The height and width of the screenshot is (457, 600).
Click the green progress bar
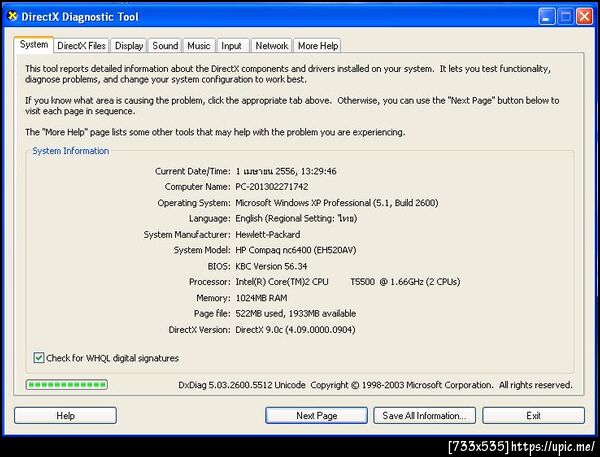pyautogui.click(x=67, y=385)
